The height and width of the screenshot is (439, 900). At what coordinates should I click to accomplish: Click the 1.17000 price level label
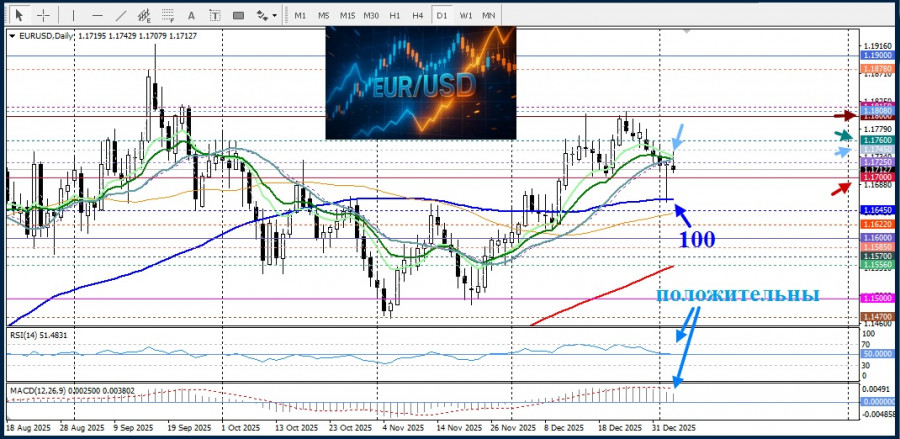click(x=878, y=178)
